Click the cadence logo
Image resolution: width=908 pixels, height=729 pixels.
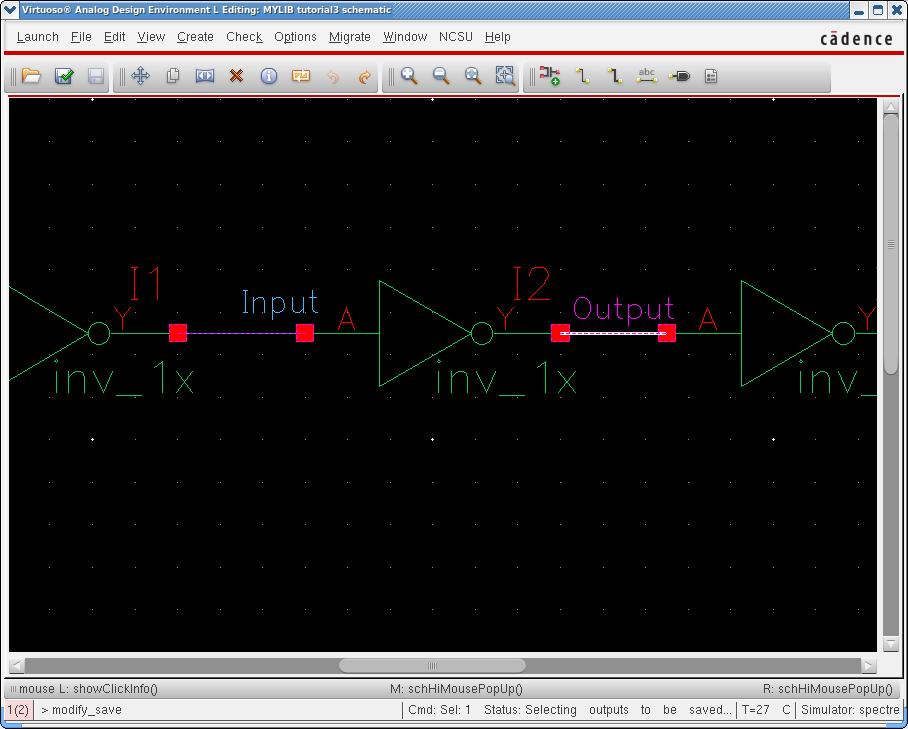click(856, 39)
